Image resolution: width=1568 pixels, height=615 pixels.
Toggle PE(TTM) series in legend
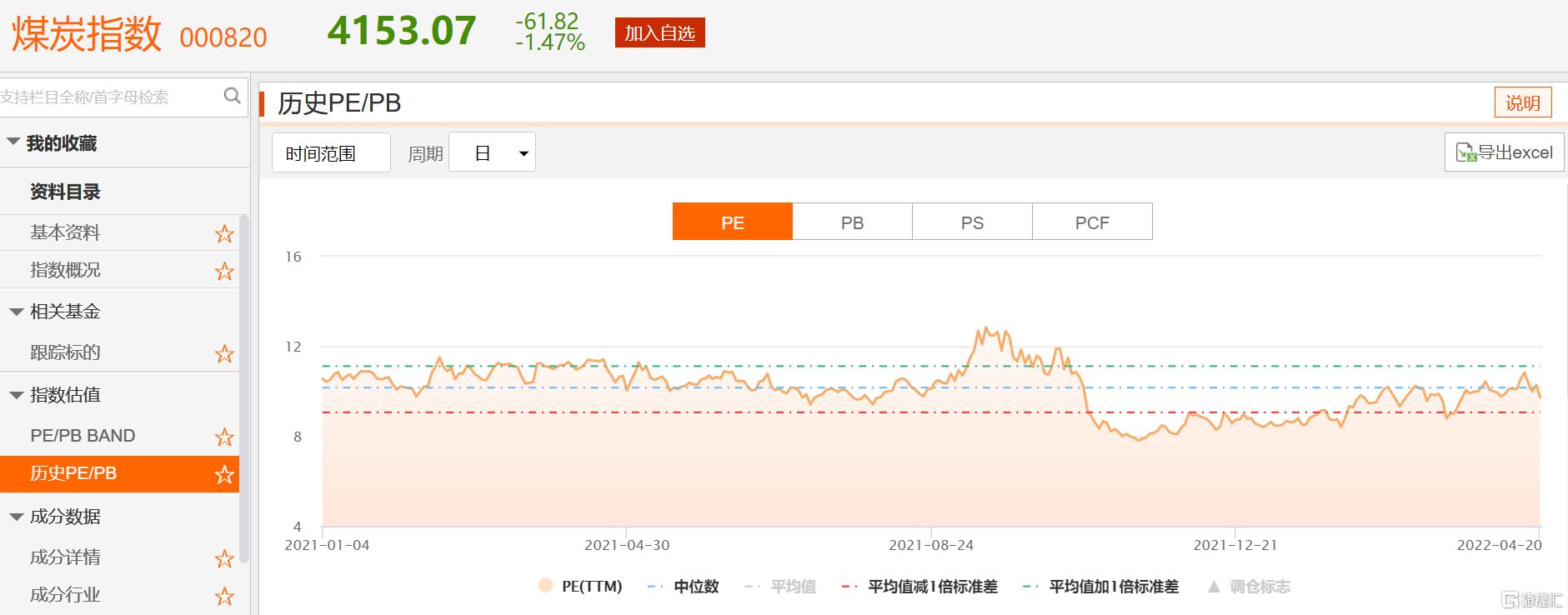580,586
